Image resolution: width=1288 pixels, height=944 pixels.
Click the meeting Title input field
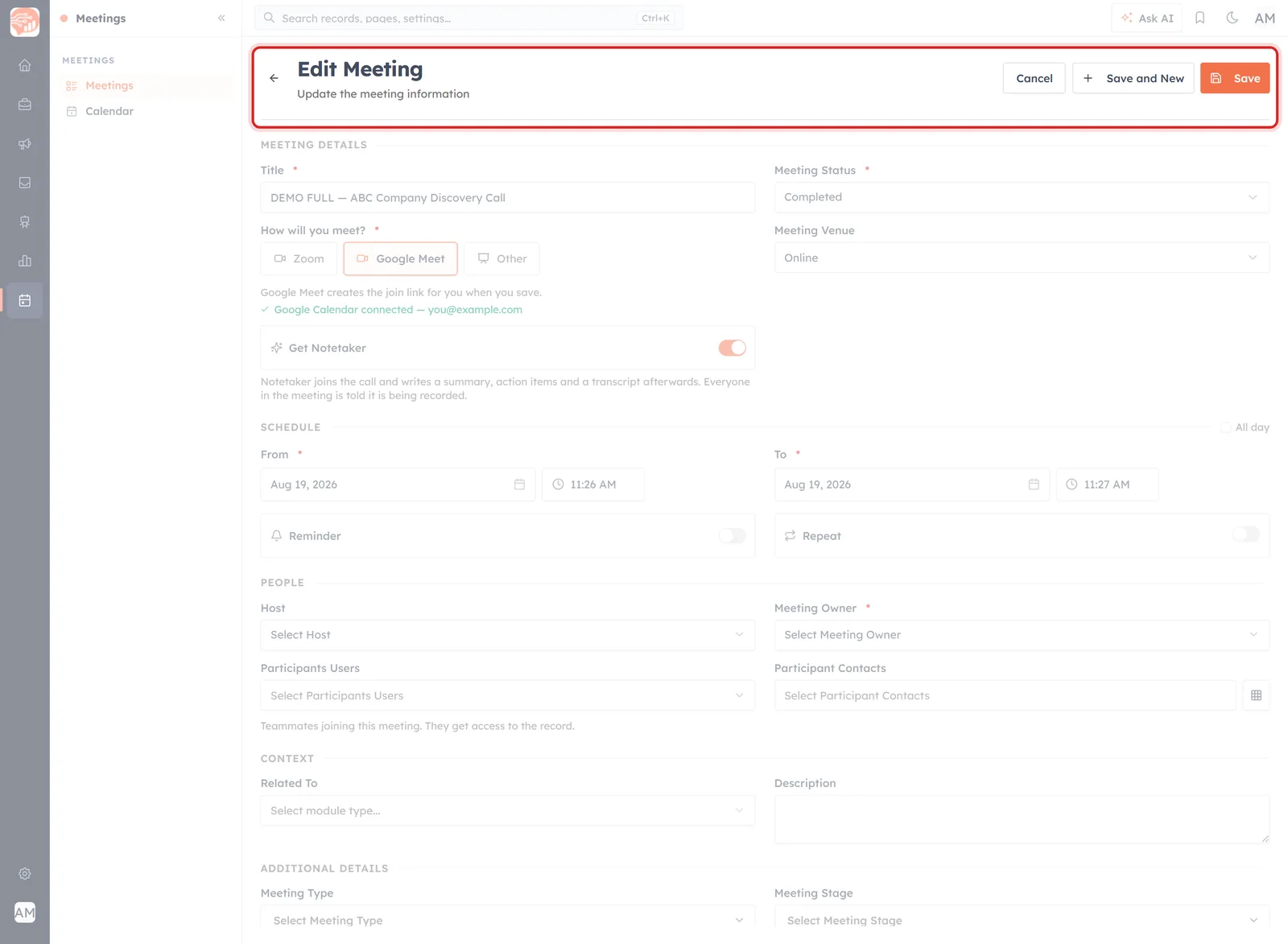(507, 198)
